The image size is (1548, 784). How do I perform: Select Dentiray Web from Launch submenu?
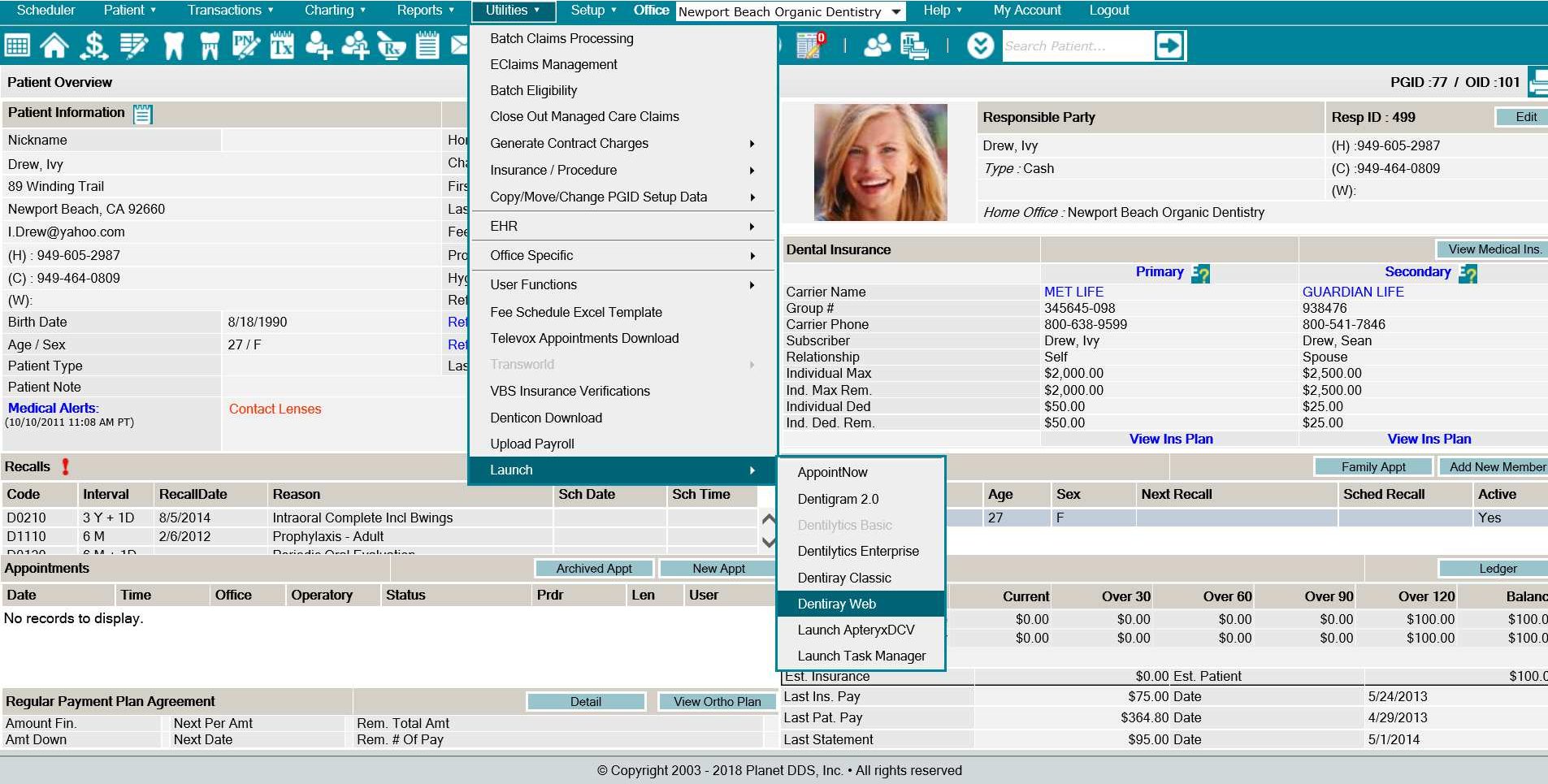861,604
